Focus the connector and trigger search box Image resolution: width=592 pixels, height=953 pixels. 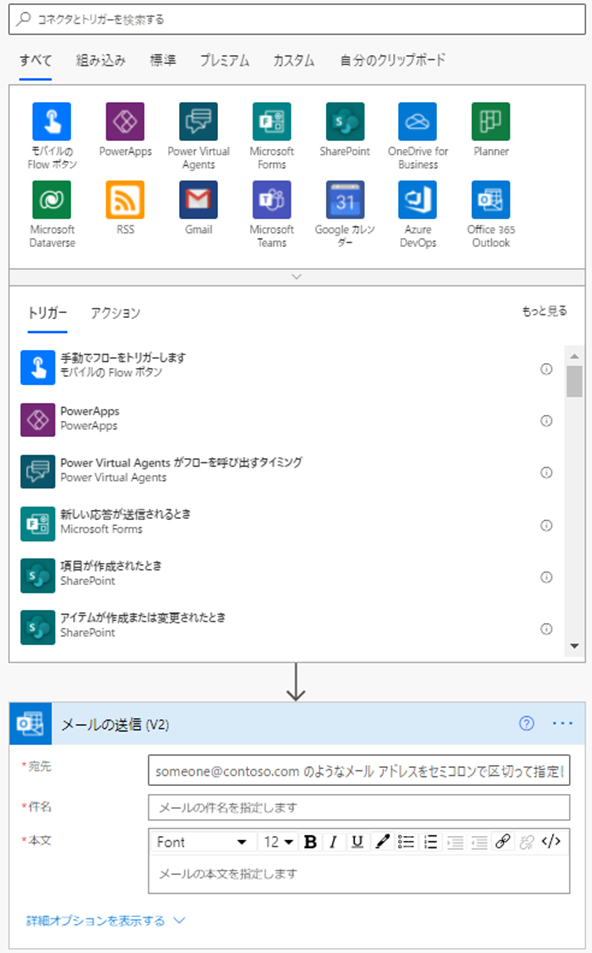tap(297, 19)
